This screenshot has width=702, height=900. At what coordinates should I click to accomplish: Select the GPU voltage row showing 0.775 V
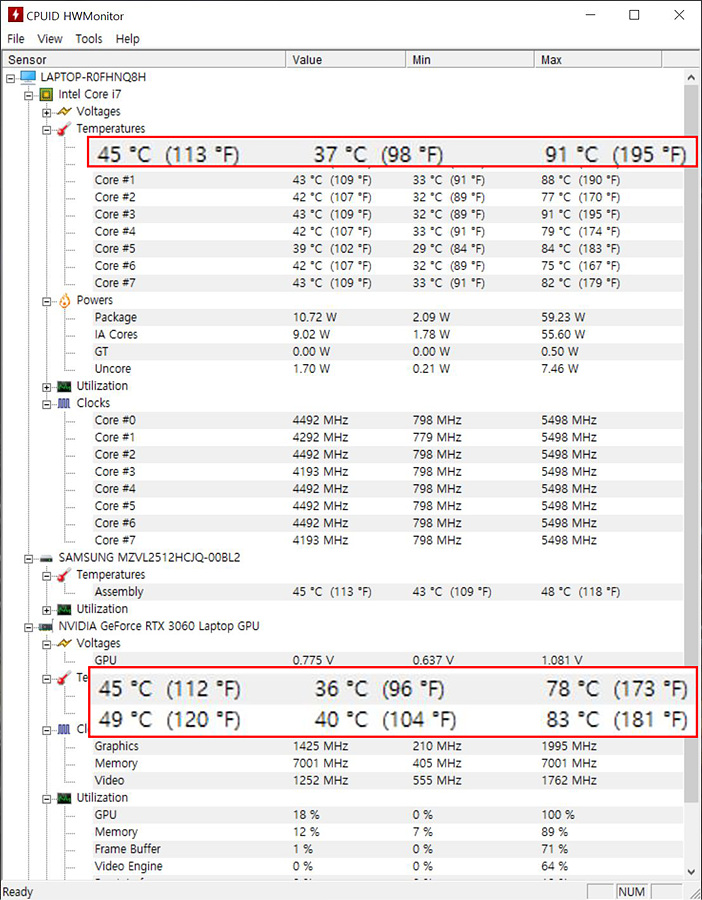pos(388,661)
